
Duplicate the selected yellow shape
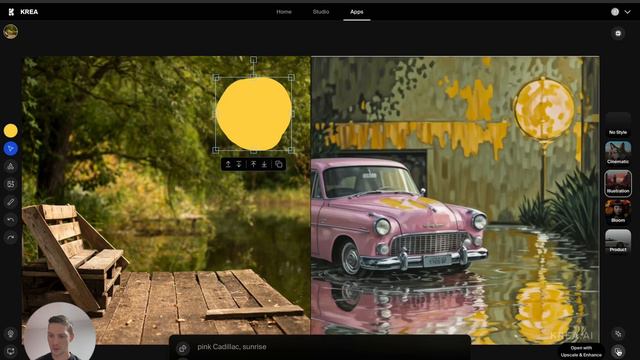(x=279, y=164)
